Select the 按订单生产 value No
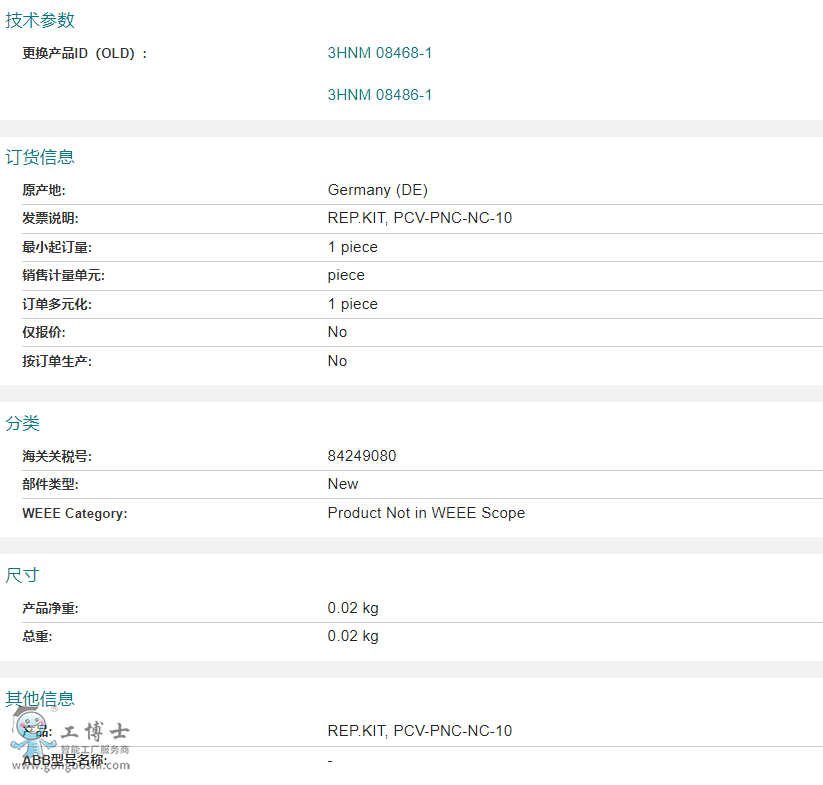 point(337,361)
